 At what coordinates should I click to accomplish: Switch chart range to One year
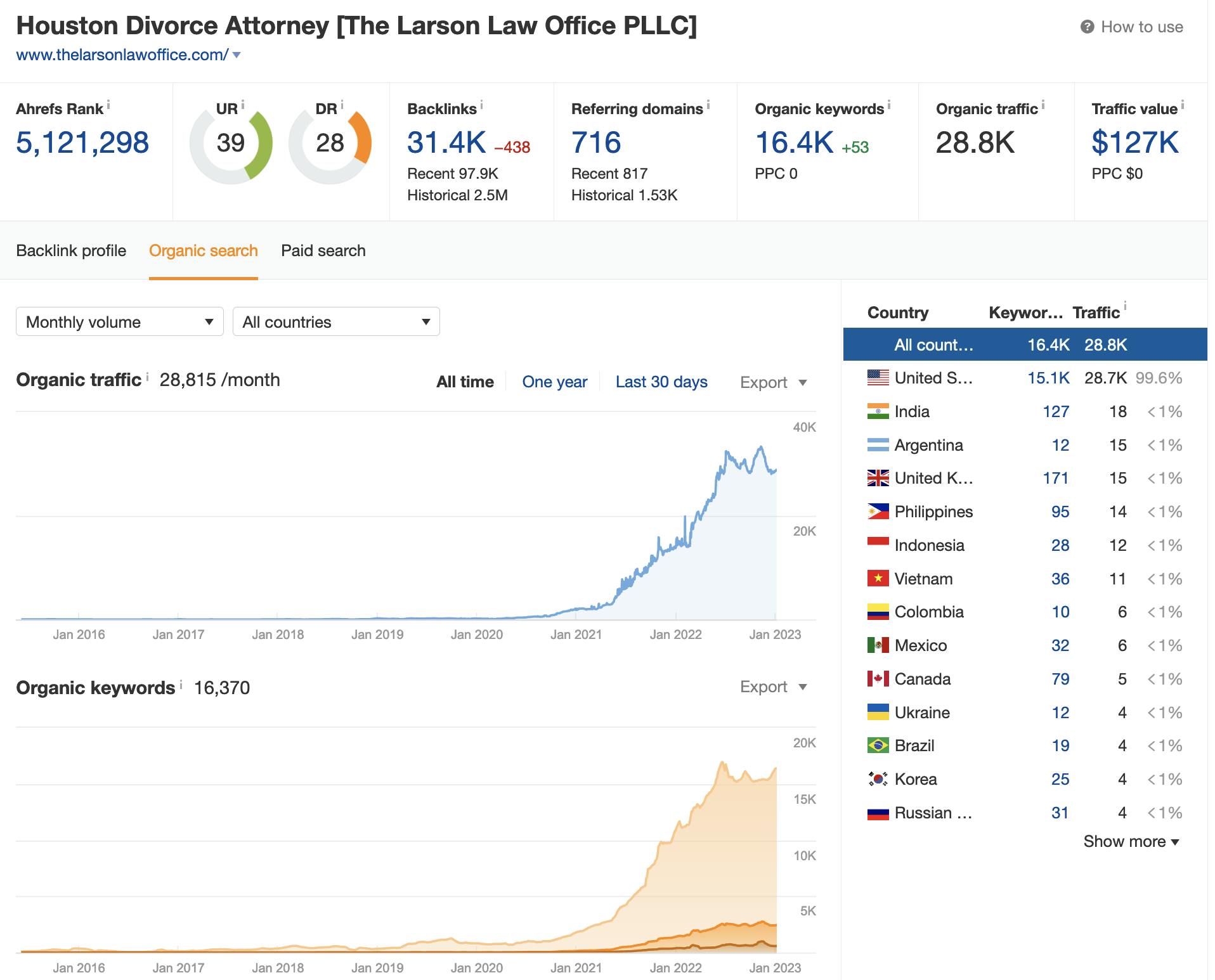click(x=555, y=382)
